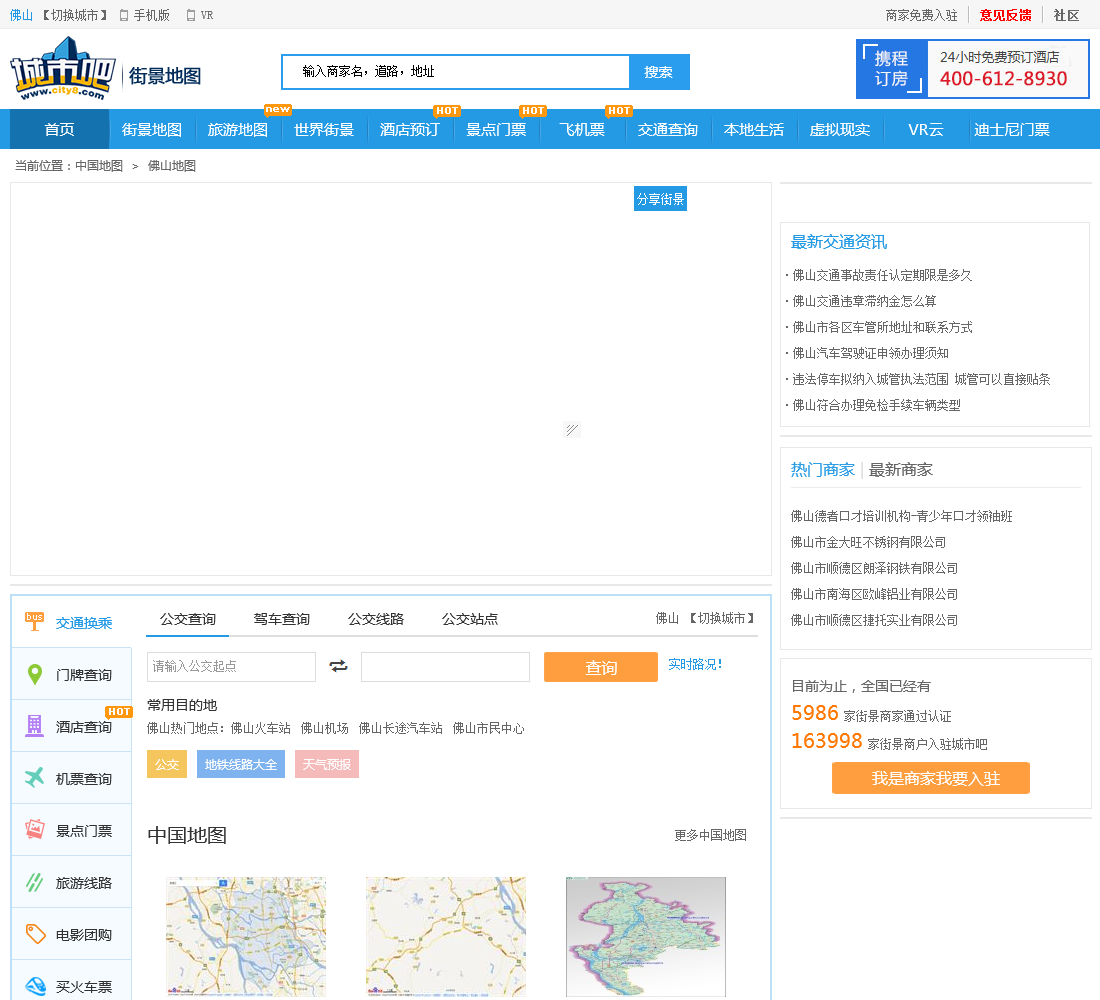This screenshot has width=1100, height=1000.
Task: Switch to the 热门商家 tab
Action: (822, 469)
